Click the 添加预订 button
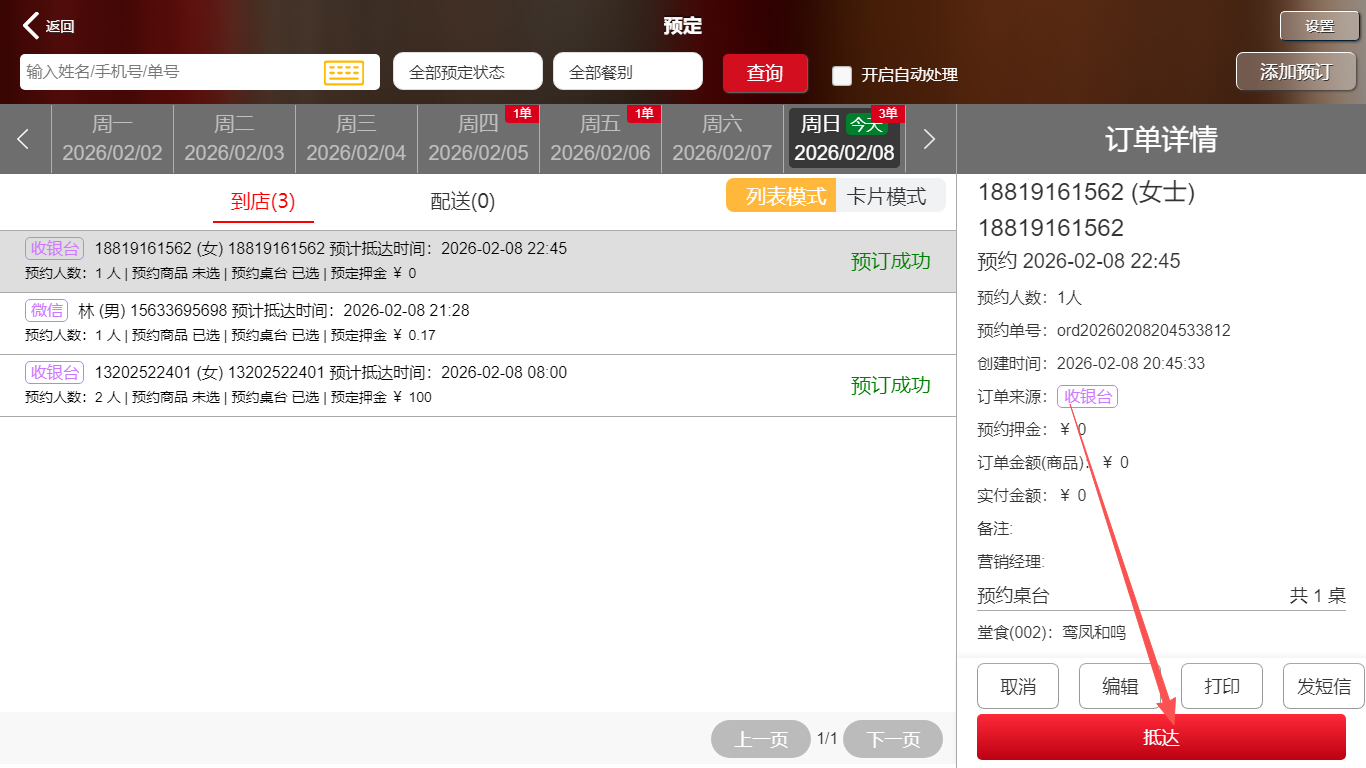The width and height of the screenshot is (1366, 768). pos(1295,72)
